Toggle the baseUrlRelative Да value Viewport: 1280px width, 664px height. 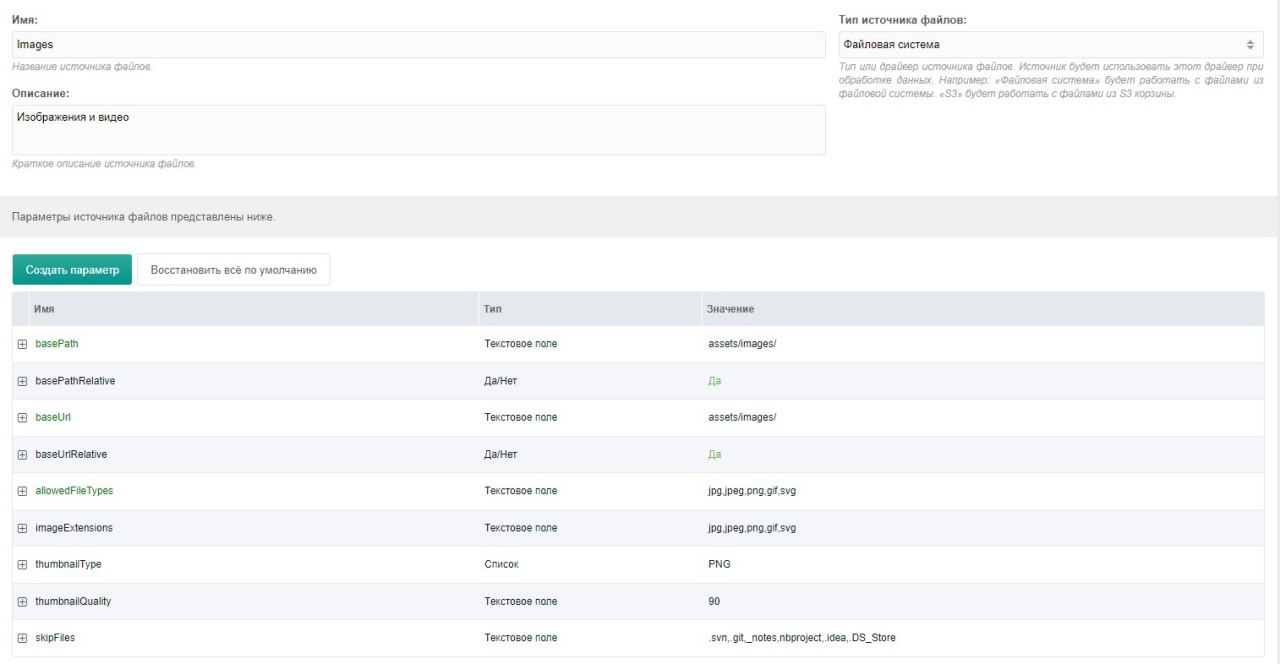coord(714,454)
